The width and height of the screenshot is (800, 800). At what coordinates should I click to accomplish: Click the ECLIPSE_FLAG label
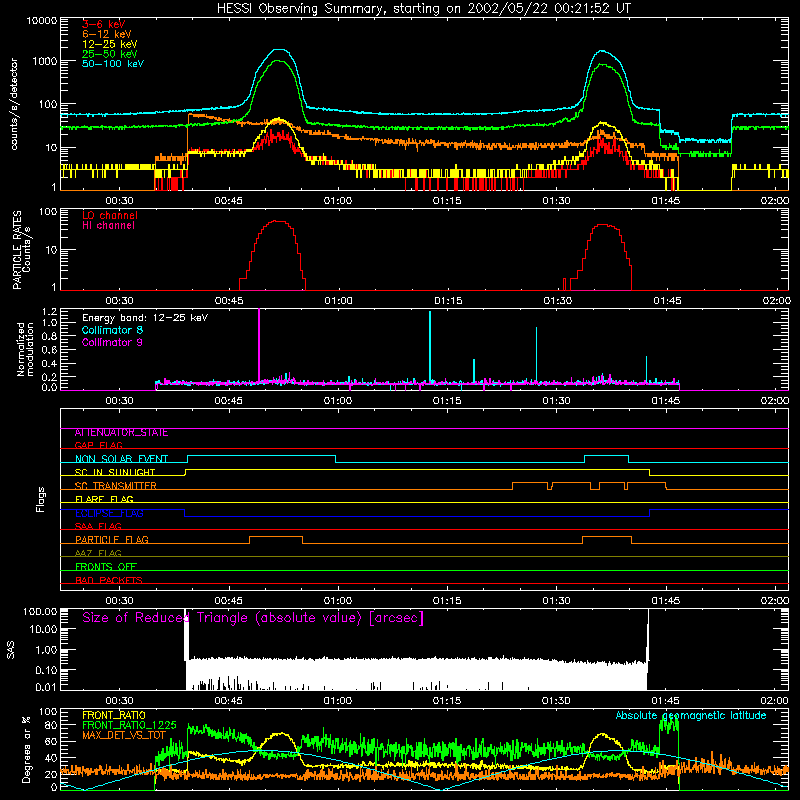coord(109,513)
